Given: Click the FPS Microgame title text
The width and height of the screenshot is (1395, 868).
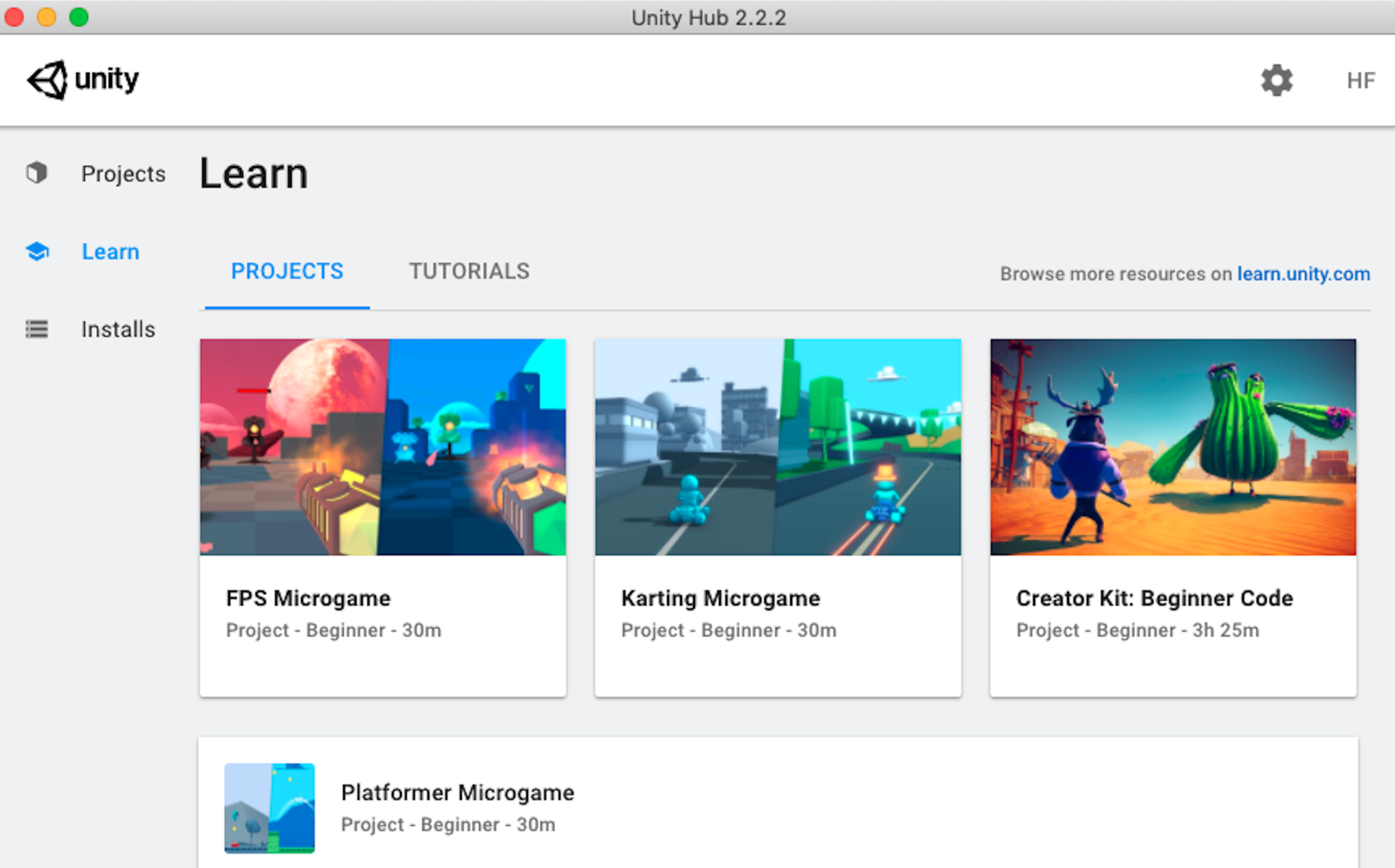Looking at the screenshot, I should 308,598.
